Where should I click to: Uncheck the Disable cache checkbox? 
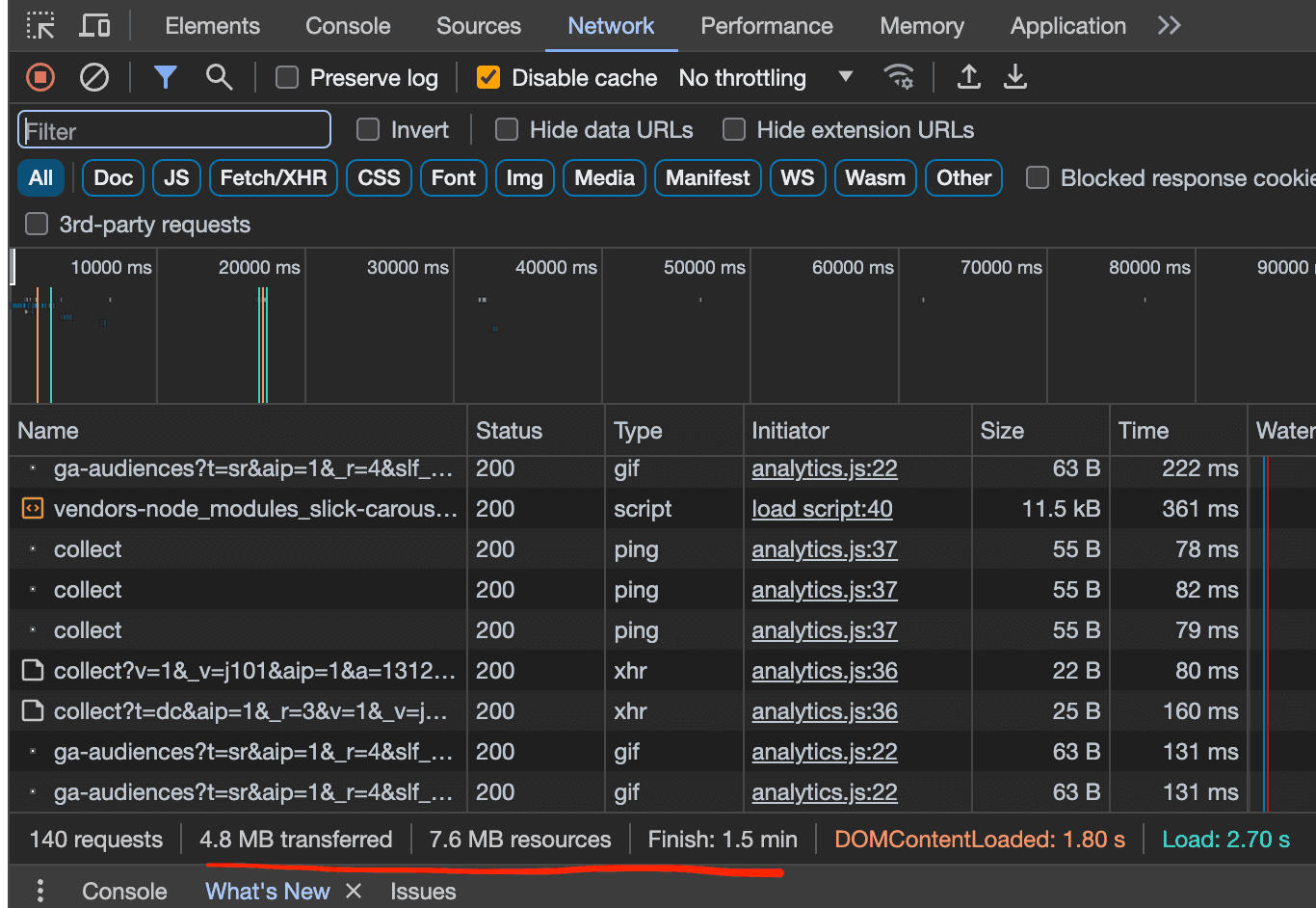click(488, 77)
